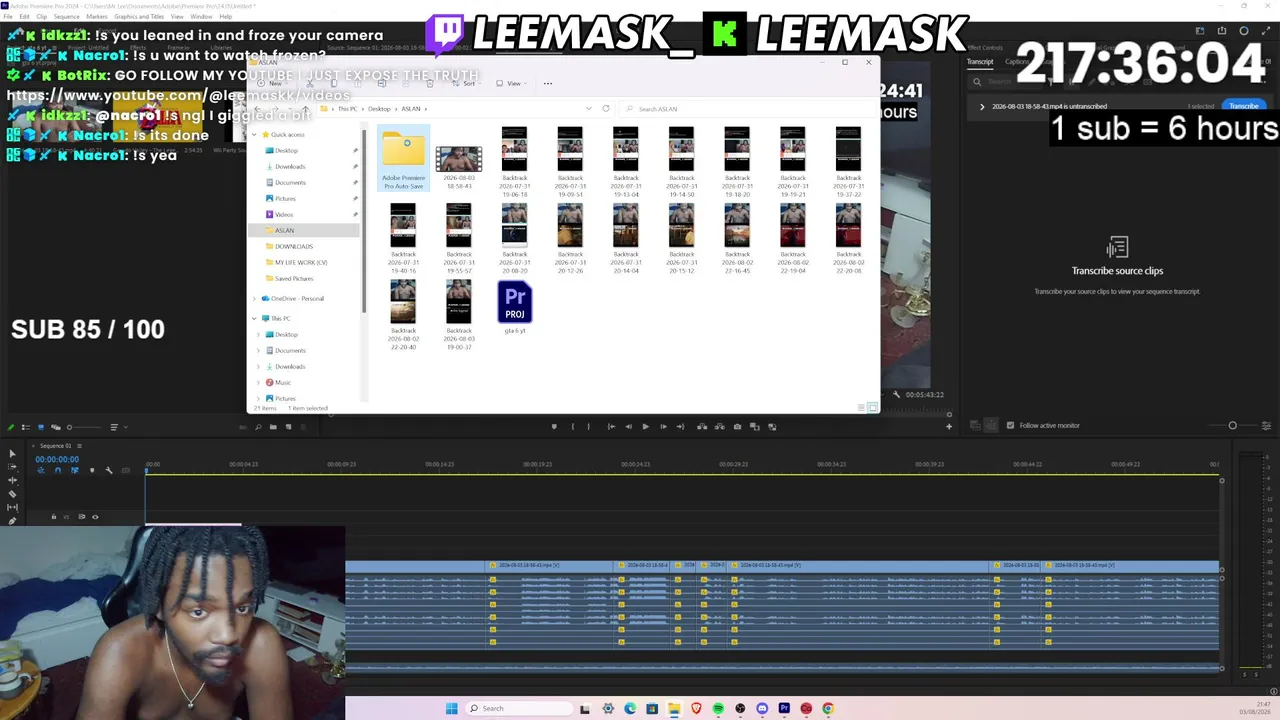Select the Slip tool
This screenshot has height=720, width=1280.
tap(12, 507)
